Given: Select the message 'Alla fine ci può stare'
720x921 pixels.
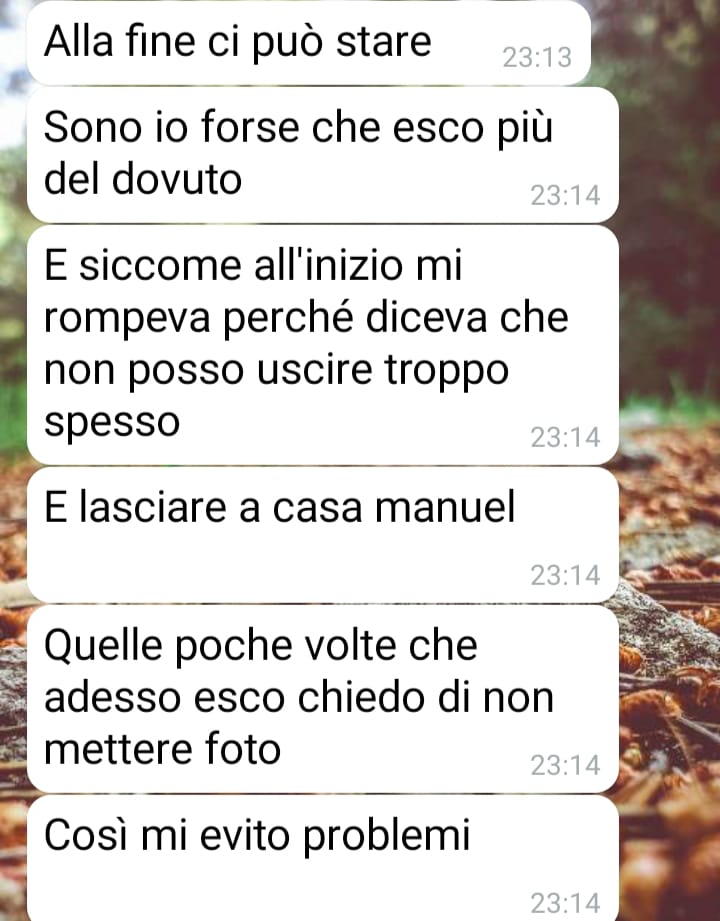Looking at the screenshot, I should pos(309,43).
